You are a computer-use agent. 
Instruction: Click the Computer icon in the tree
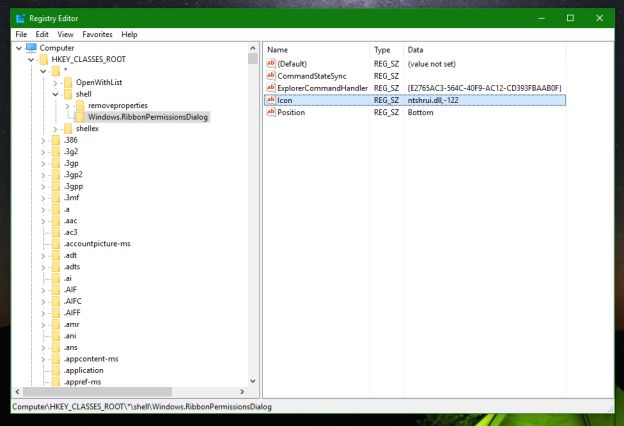click(31, 48)
